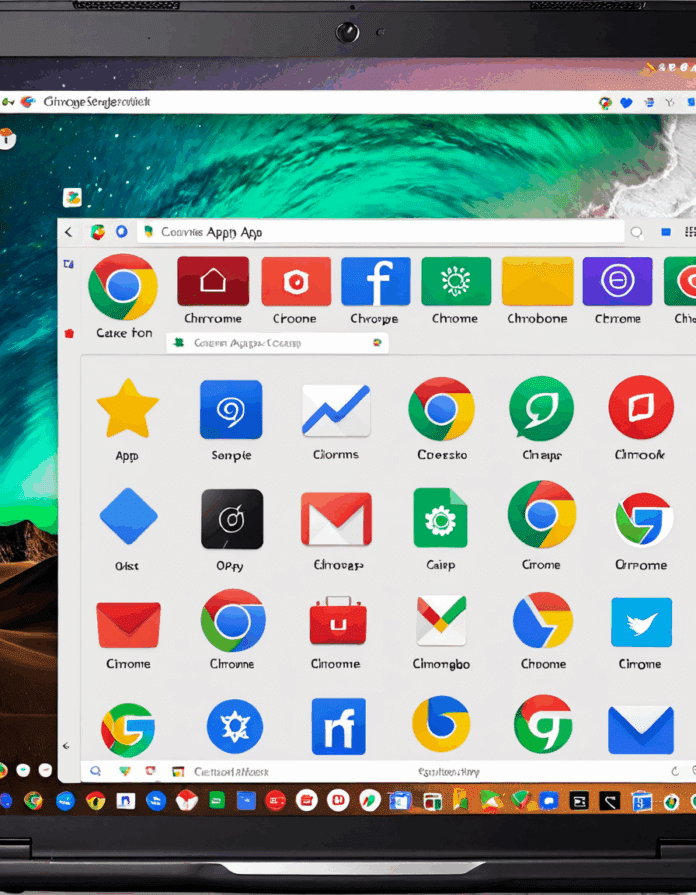Launch the black target app labeled OPfy
This screenshot has height=895, width=696.
[x=232, y=518]
